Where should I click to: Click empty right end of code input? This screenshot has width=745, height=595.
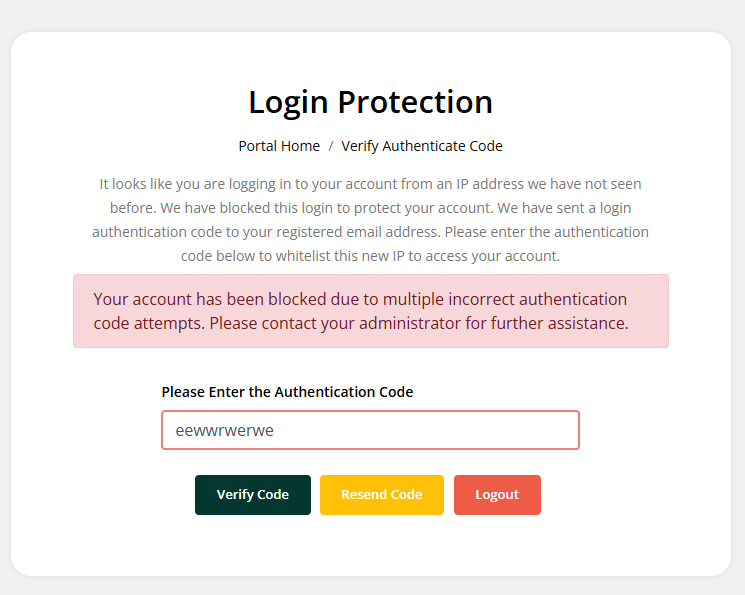coord(520,430)
